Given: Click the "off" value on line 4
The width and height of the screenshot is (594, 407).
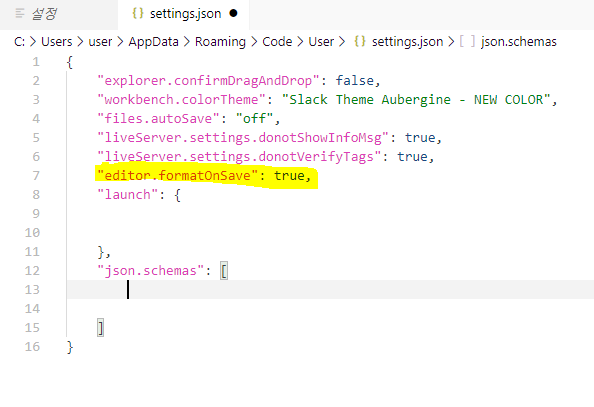Looking at the screenshot, I should pos(254,119).
